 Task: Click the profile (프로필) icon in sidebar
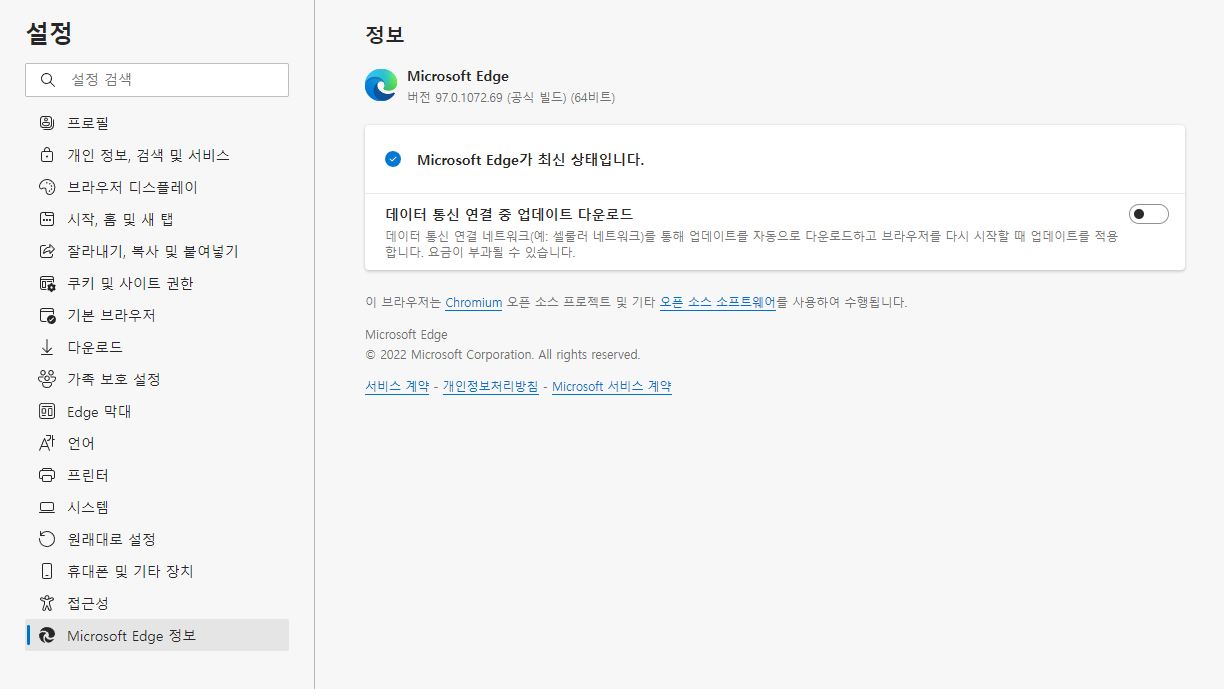(46, 123)
